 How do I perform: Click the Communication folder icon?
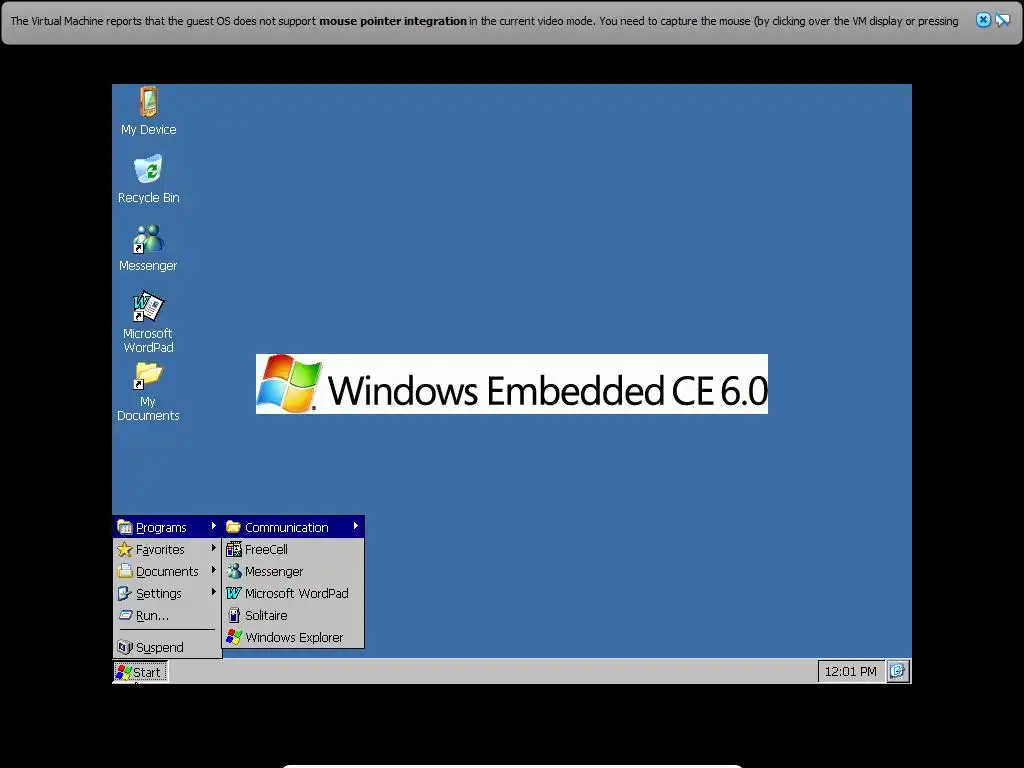[x=233, y=526]
